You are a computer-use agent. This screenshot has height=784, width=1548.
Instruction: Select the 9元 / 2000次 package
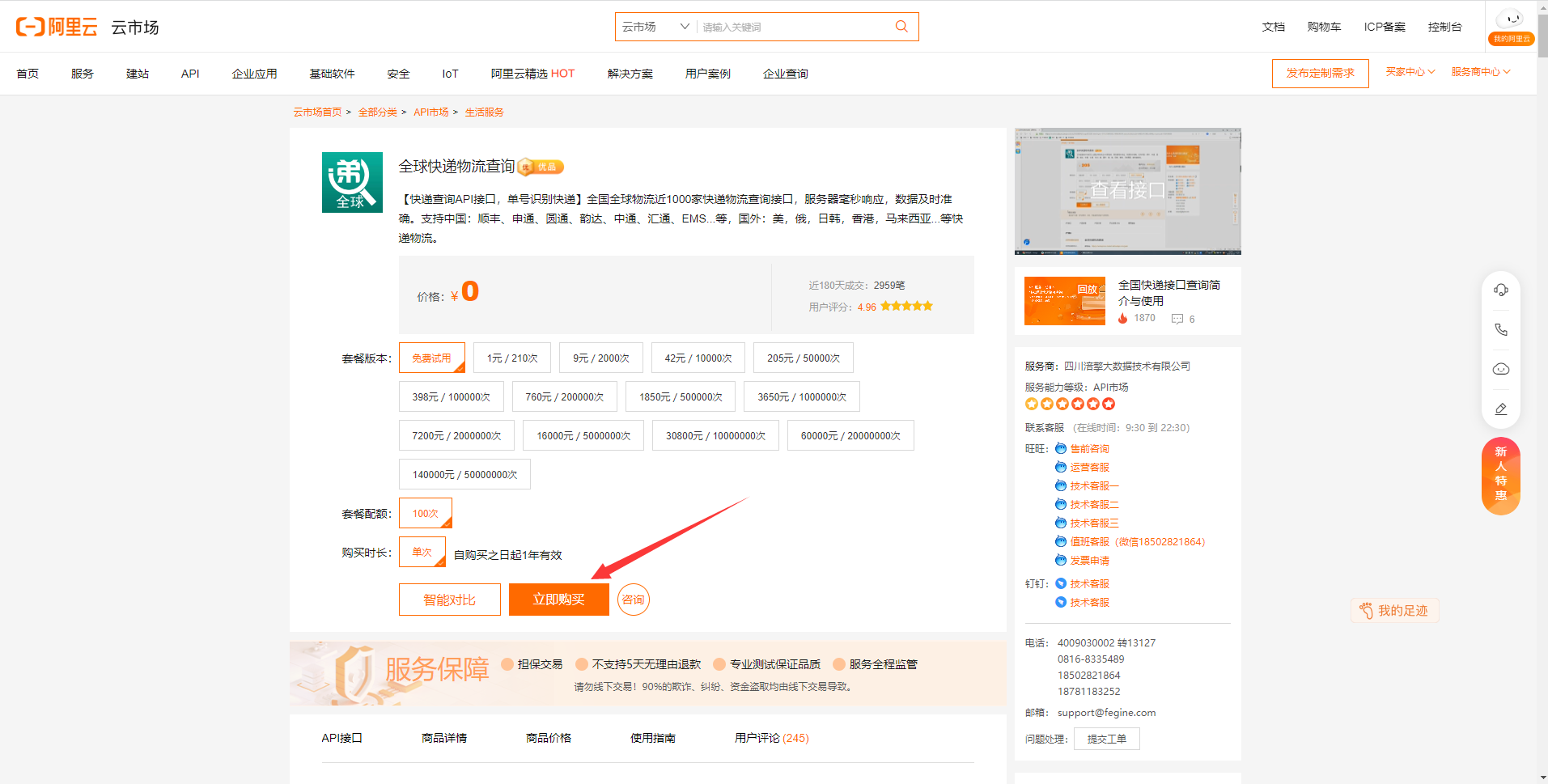(x=601, y=358)
